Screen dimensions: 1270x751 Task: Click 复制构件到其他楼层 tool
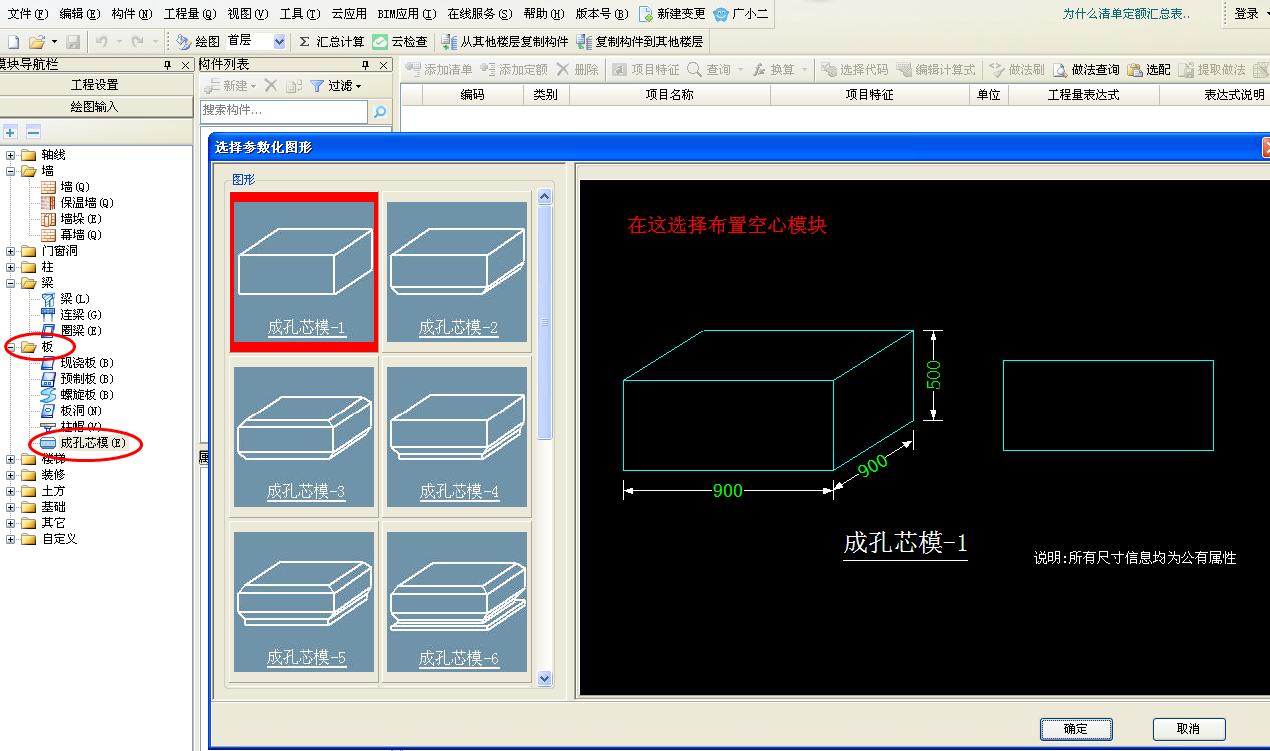click(640, 42)
